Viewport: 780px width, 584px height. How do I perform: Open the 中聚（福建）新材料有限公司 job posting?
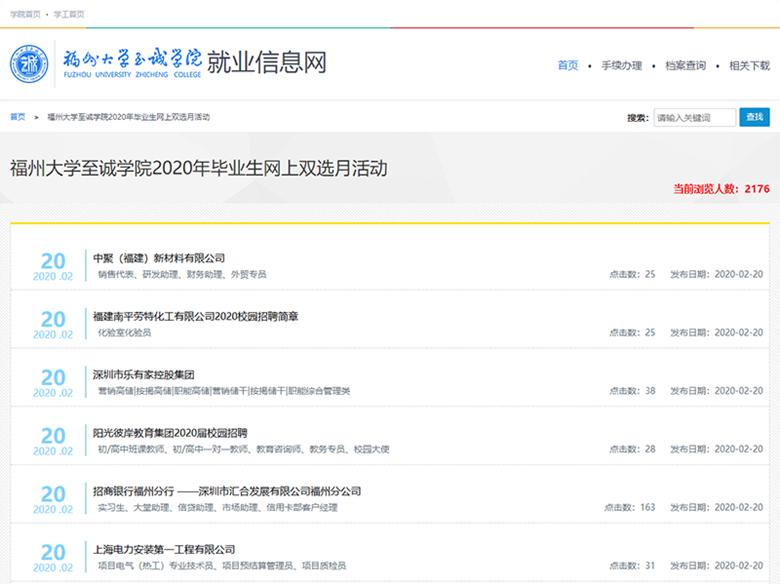coord(159,258)
